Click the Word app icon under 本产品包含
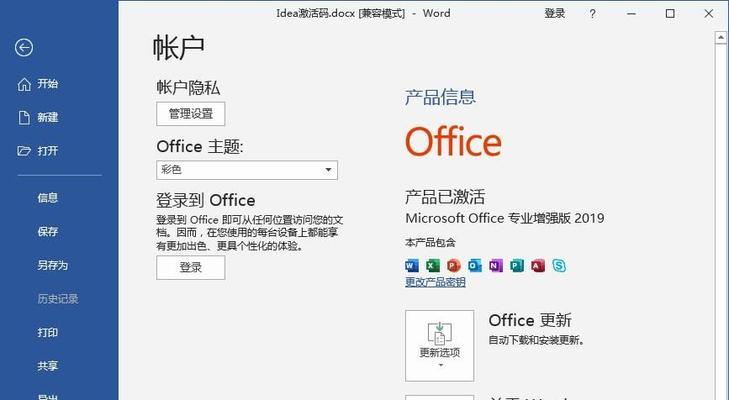The image size is (729, 400). (x=412, y=266)
